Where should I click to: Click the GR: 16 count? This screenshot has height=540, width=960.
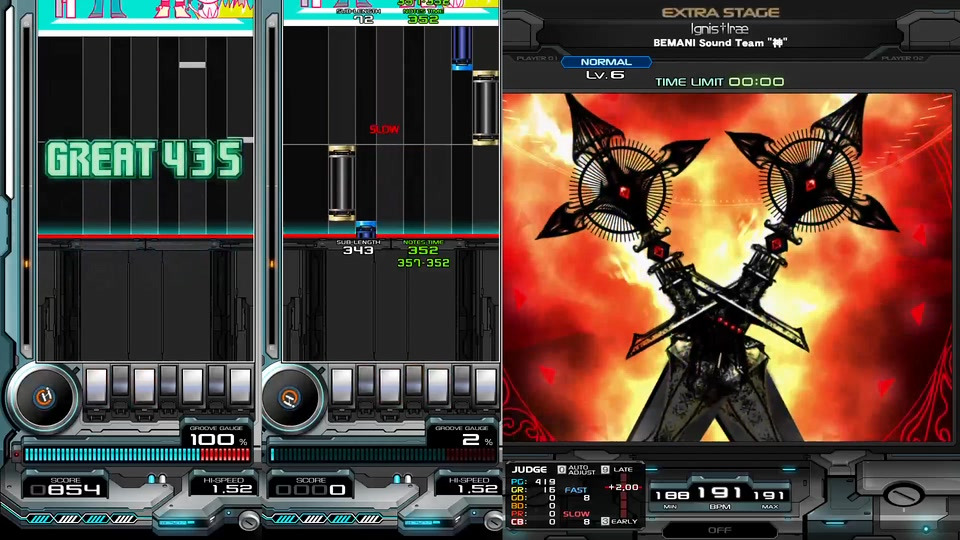533,490
